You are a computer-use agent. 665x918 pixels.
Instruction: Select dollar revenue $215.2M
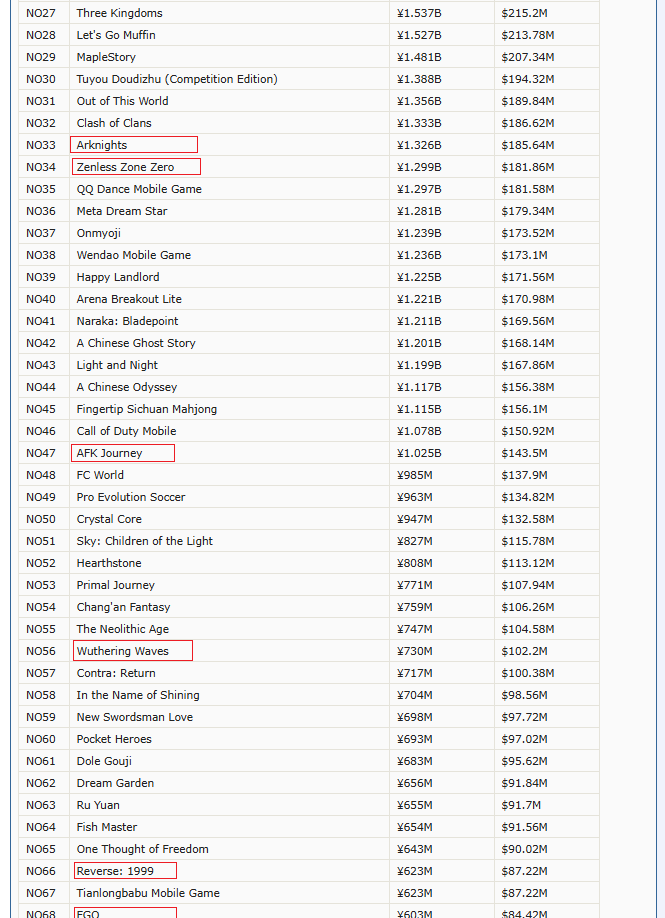525,13
